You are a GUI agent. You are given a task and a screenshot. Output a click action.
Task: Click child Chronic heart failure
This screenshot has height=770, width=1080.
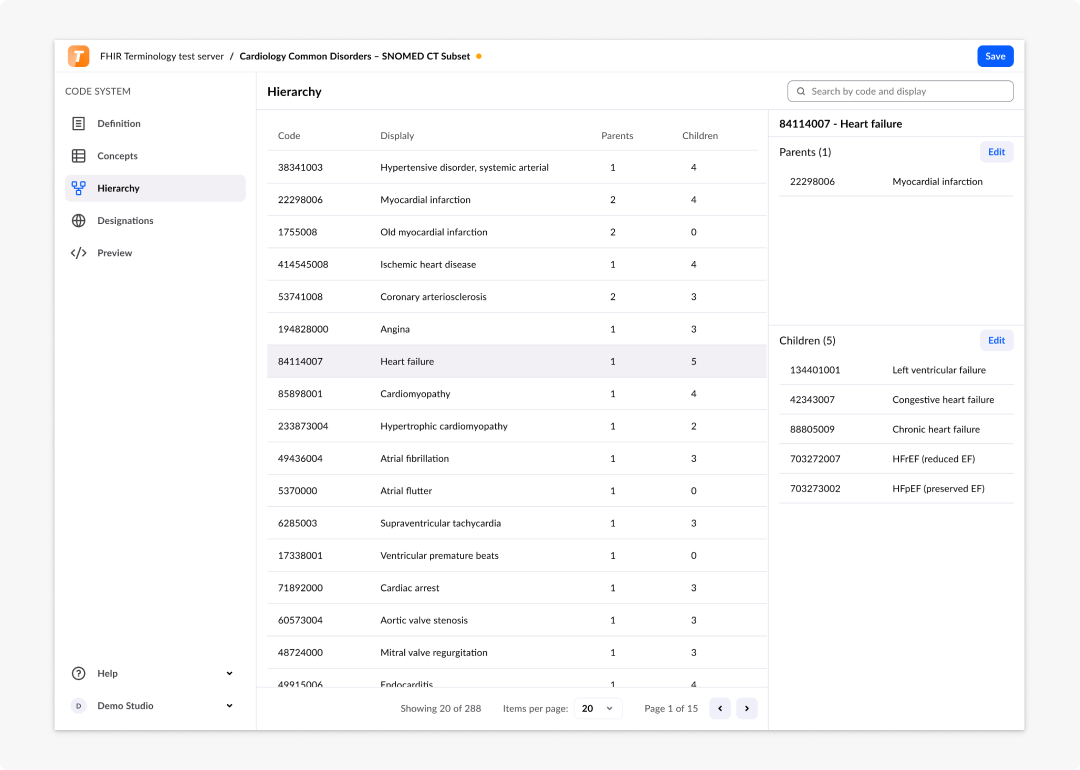[896, 429]
